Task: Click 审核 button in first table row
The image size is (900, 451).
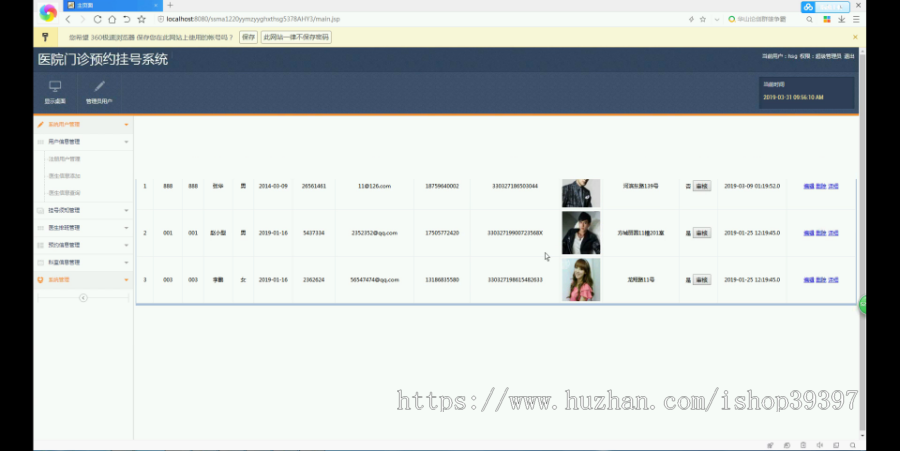Action: pos(701,186)
